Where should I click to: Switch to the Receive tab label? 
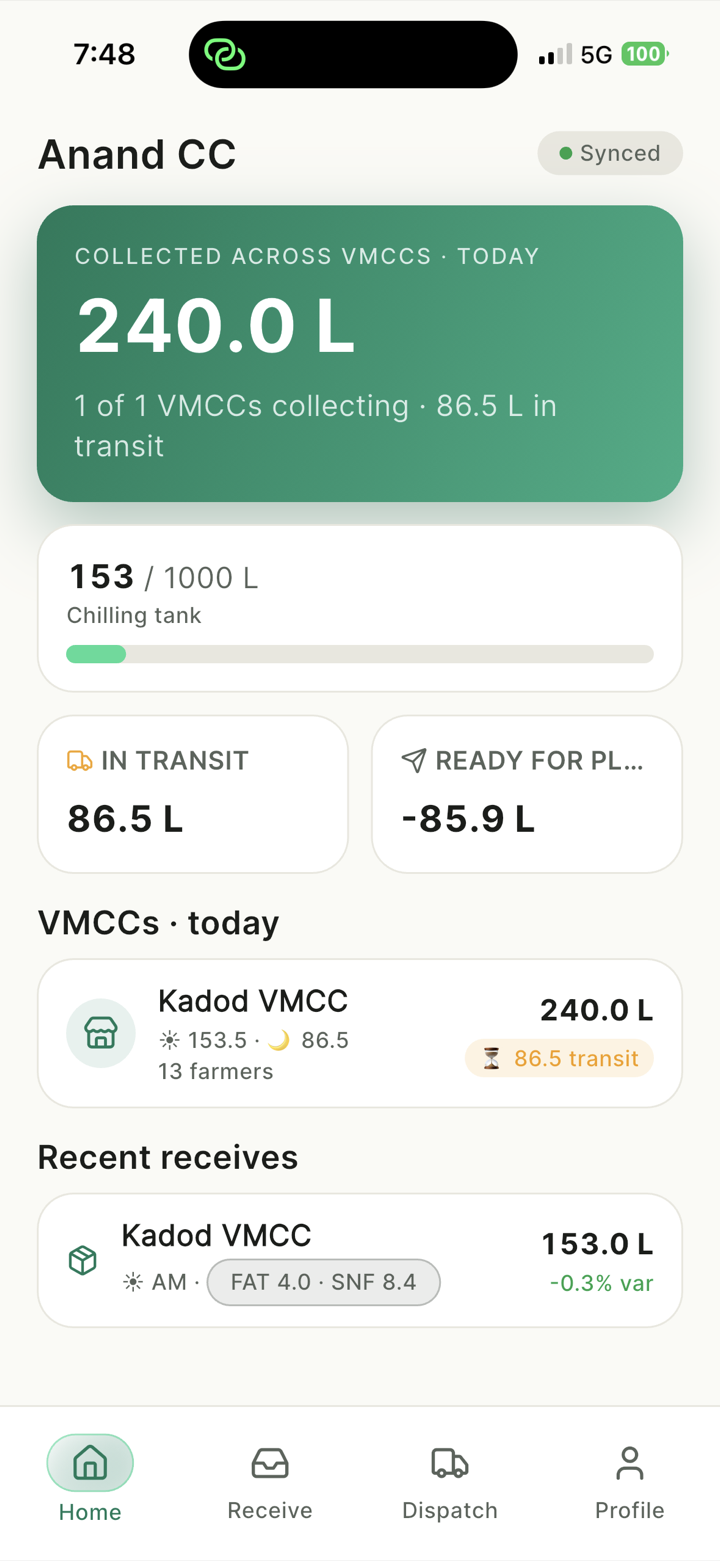[270, 1510]
